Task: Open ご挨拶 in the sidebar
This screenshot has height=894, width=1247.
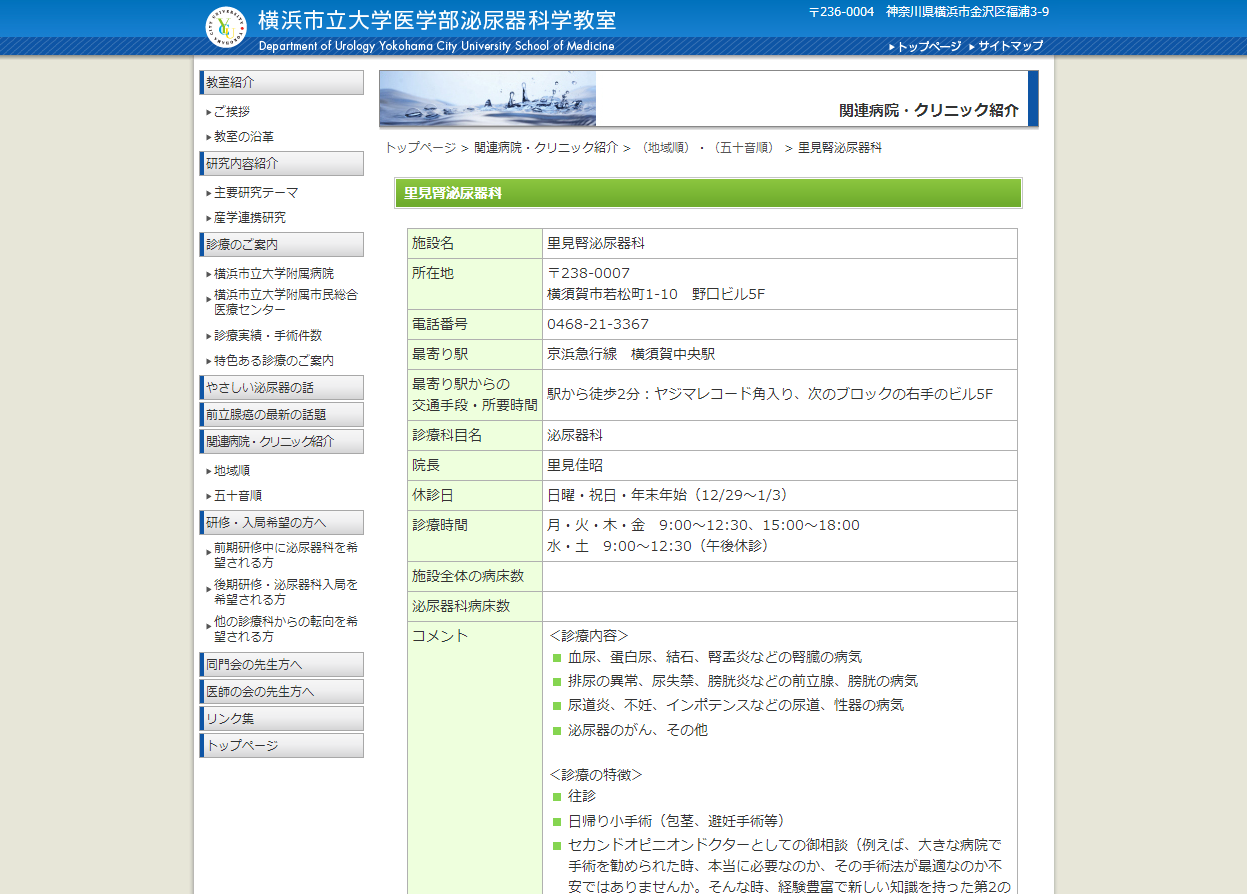Action: point(231,112)
